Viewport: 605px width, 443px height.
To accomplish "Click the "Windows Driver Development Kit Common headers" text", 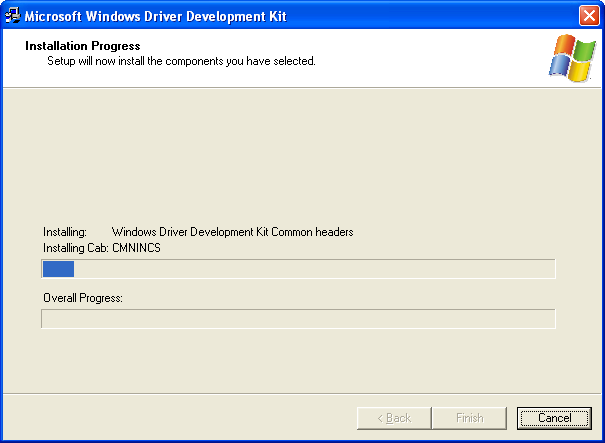I will tap(232, 232).
